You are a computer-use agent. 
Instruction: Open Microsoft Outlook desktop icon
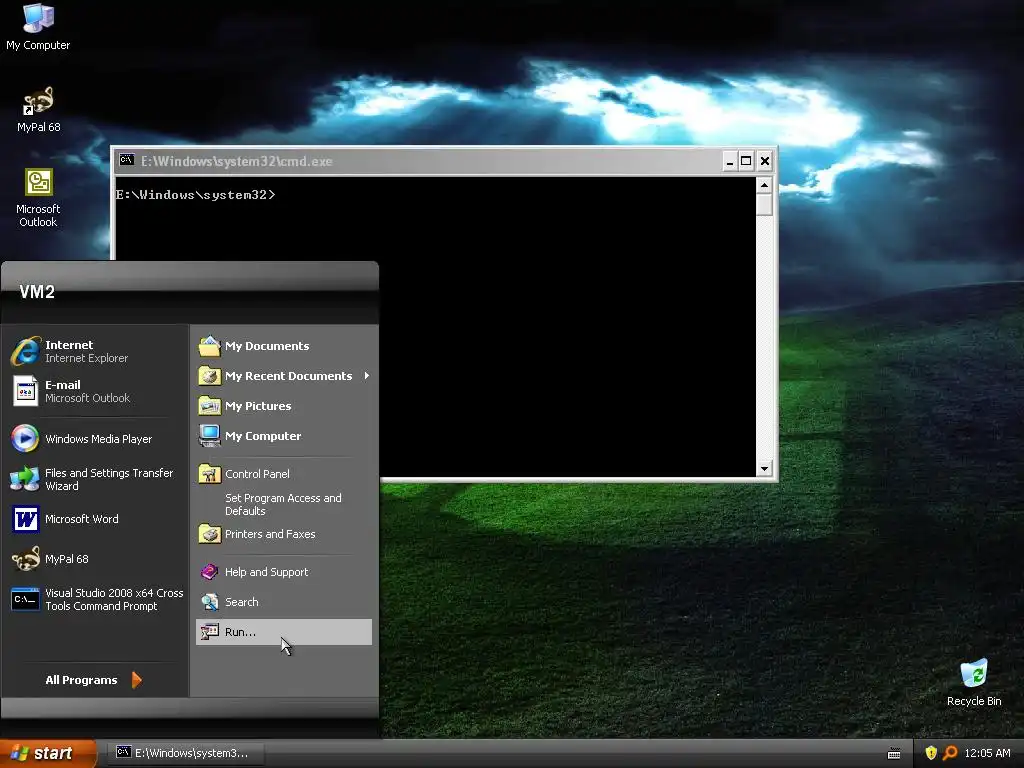[38, 197]
